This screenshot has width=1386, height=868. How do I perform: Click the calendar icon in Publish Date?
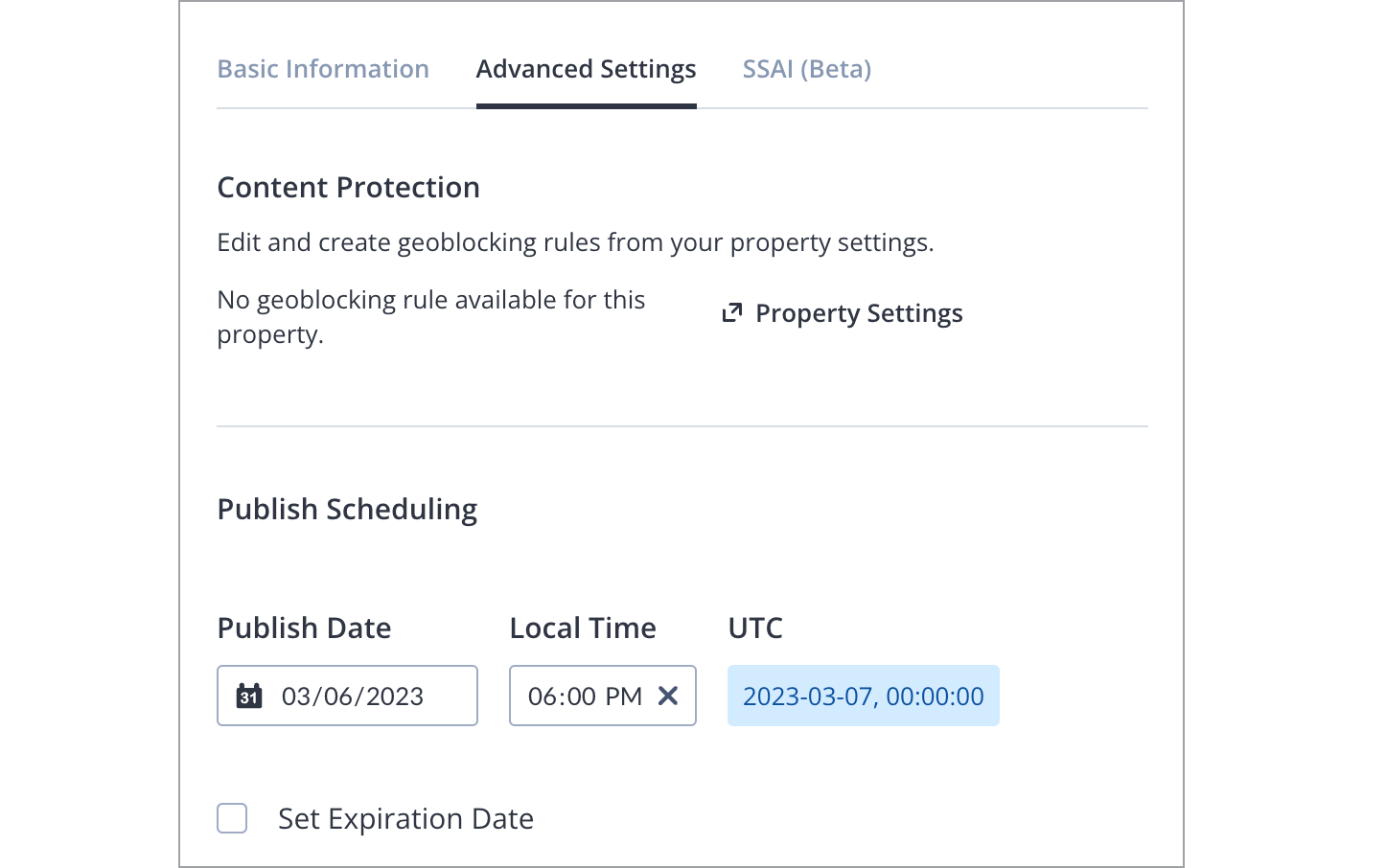click(x=249, y=696)
